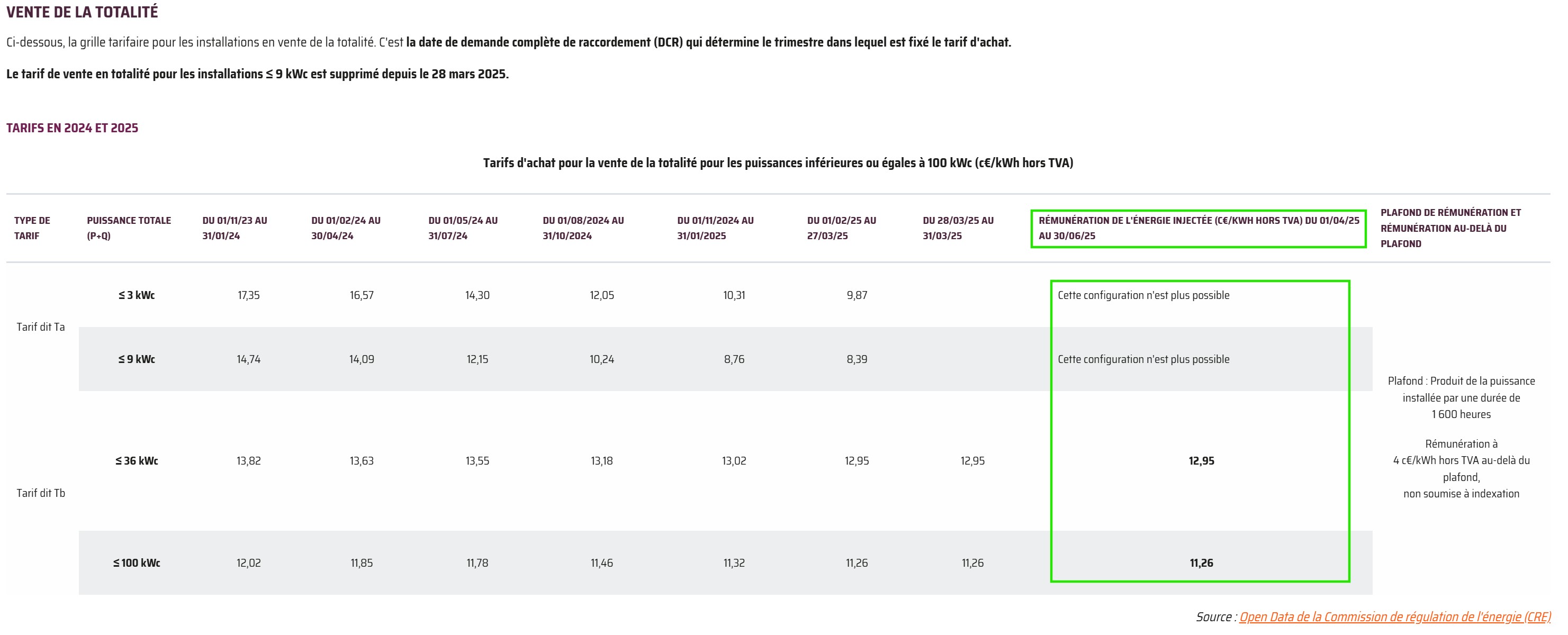The height and width of the screenshot is (635, 1568).
Task: Click the bold text on the DCR date
Action: coord(708,42)
